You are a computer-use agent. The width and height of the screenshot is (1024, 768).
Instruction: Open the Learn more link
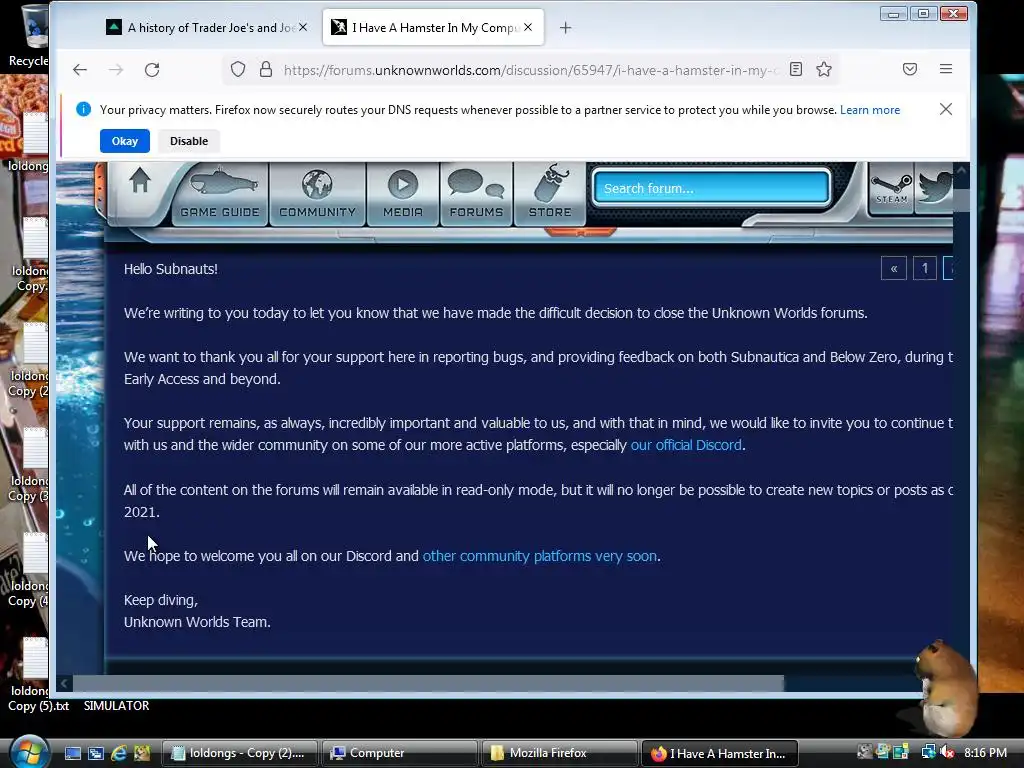(x=870, y=110)
